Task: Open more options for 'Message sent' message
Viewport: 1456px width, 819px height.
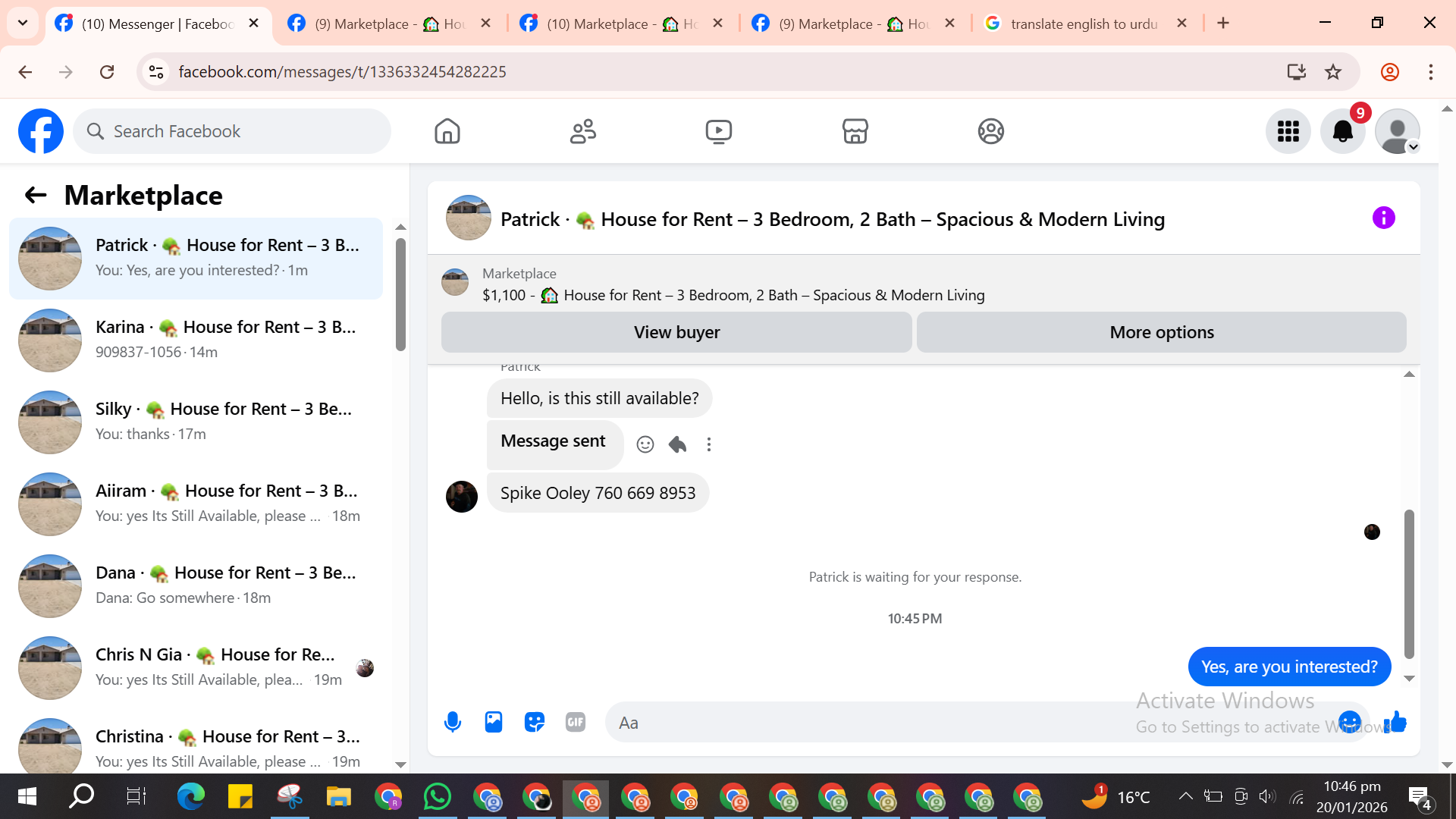Action: click(x=709, y=444)
